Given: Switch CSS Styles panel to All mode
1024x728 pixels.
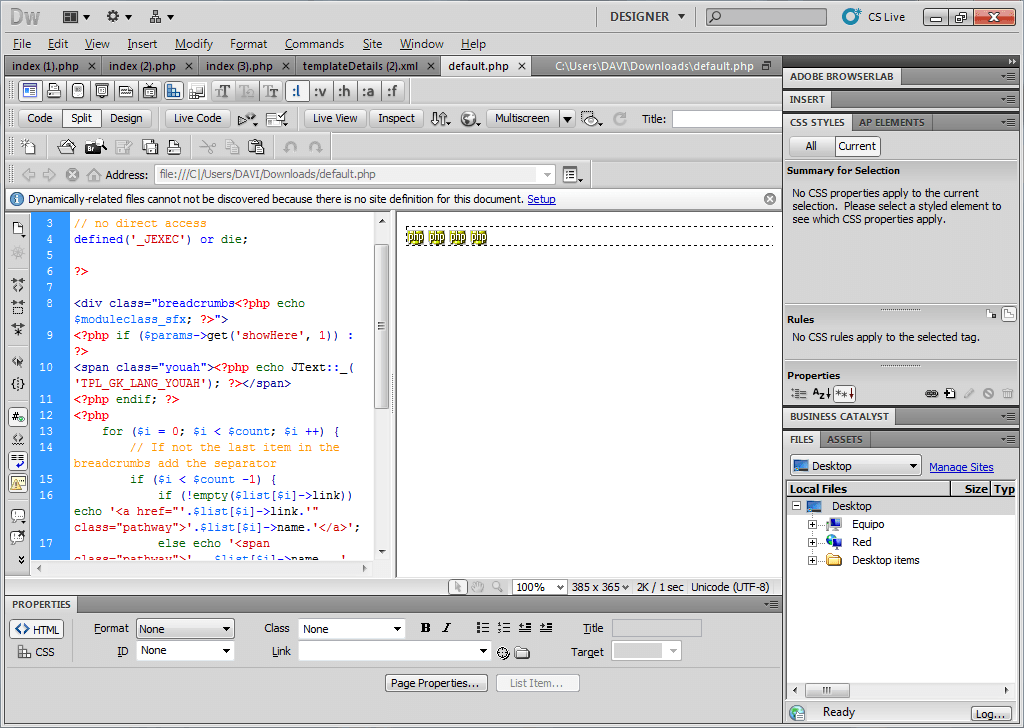Looking at the screenshot, I should pyautogui.click(x=811, y=146).
